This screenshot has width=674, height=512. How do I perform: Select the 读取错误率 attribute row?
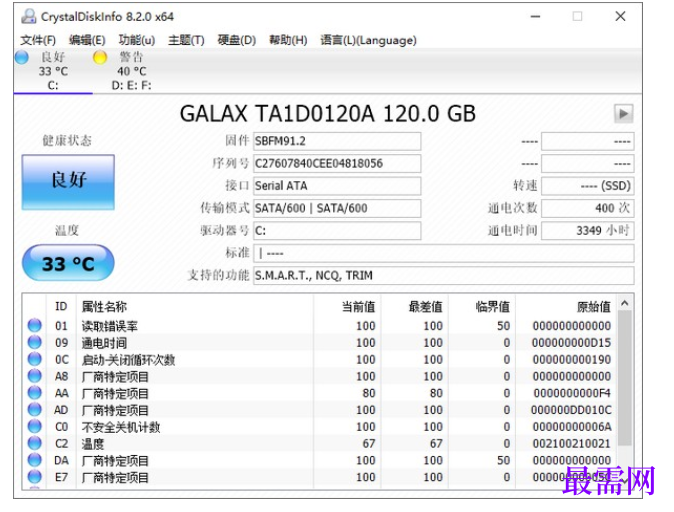pyautogui.click(x=320, y=326)
